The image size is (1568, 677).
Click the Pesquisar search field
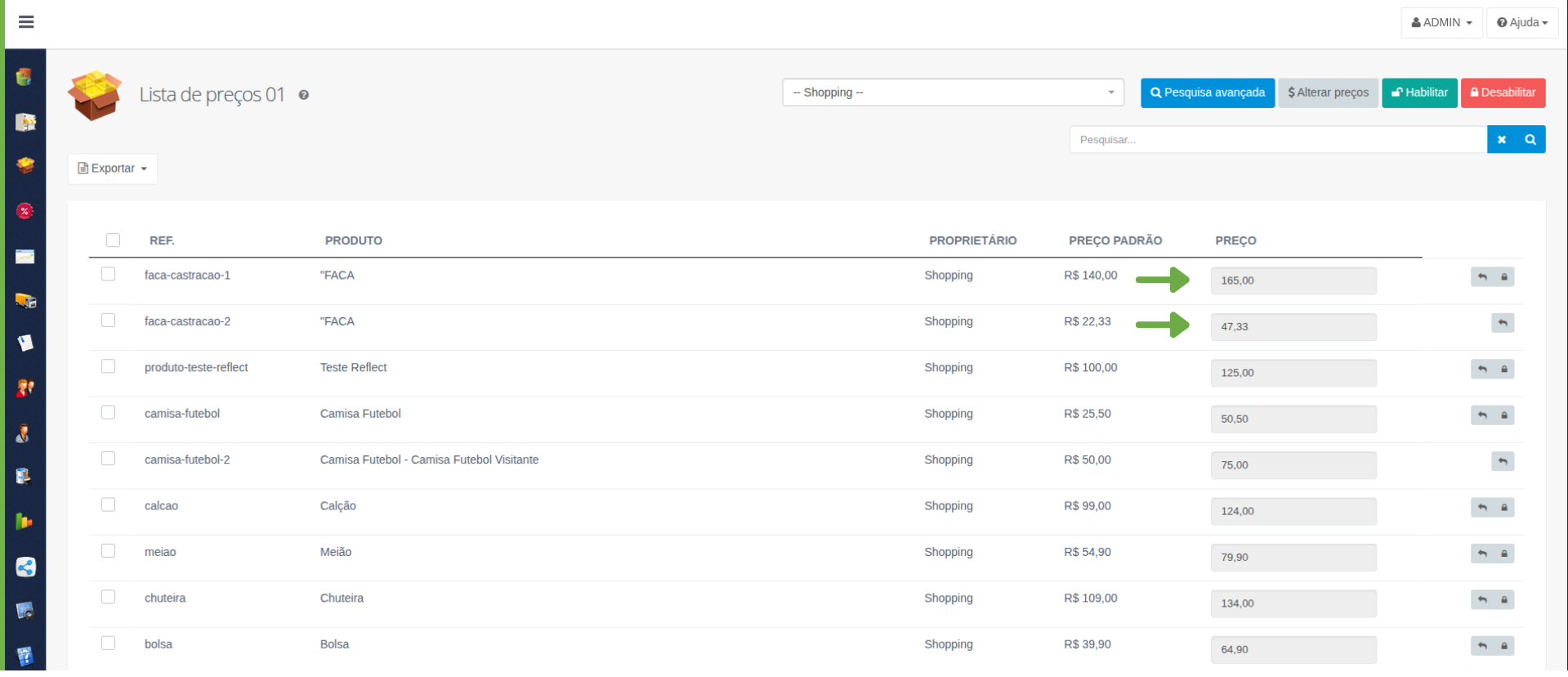pos(1277,140)
